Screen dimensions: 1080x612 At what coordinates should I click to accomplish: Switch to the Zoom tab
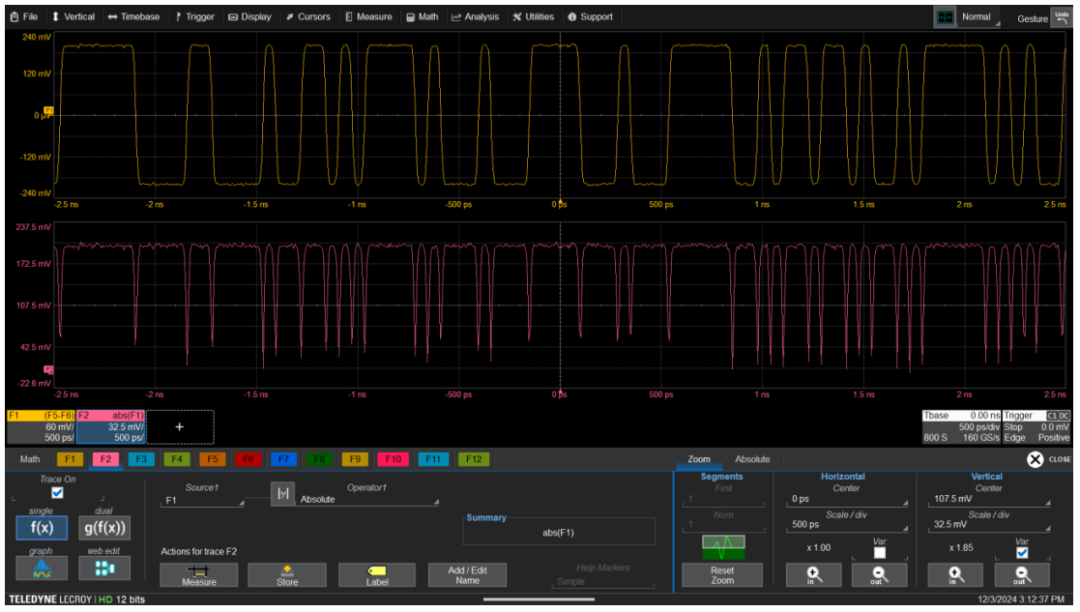pyautogui.click(x=698, y=459)
